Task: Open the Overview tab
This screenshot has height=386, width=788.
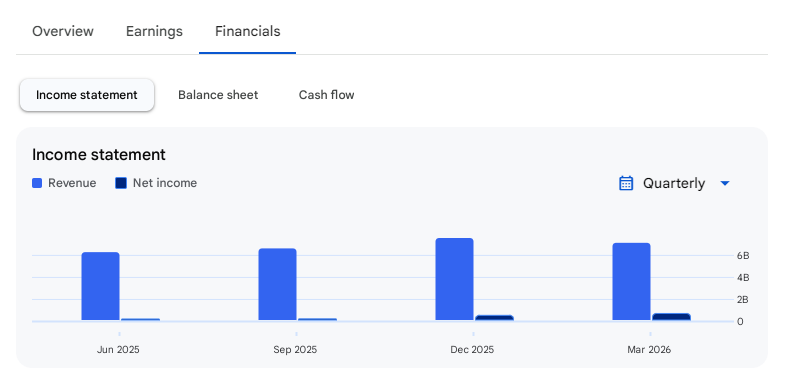Action: tap(63, 31)
